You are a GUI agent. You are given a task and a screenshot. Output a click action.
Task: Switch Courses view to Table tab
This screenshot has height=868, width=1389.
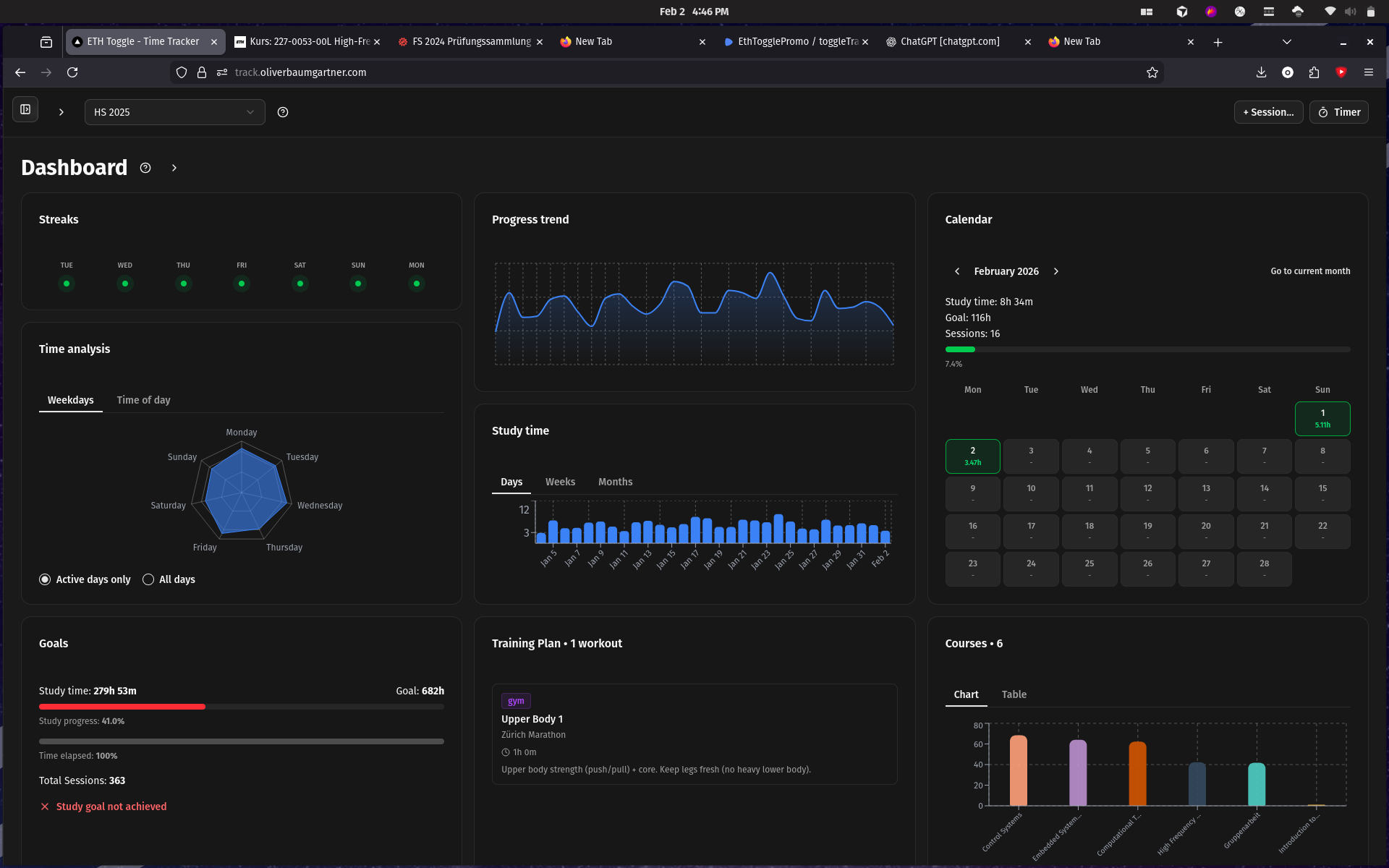click(x=1014, y=694)
